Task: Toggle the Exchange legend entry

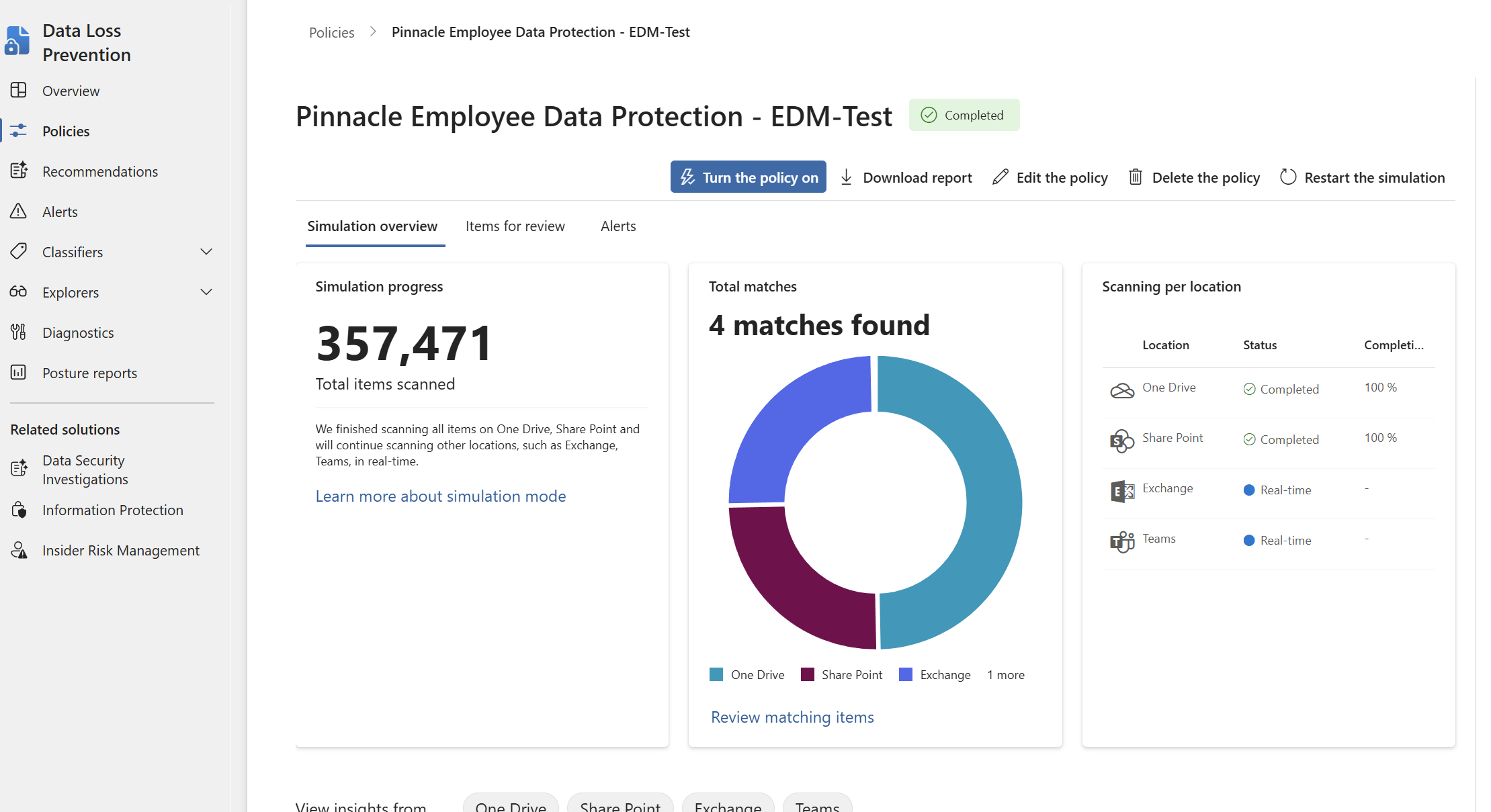Action: (x=935, y=674)
